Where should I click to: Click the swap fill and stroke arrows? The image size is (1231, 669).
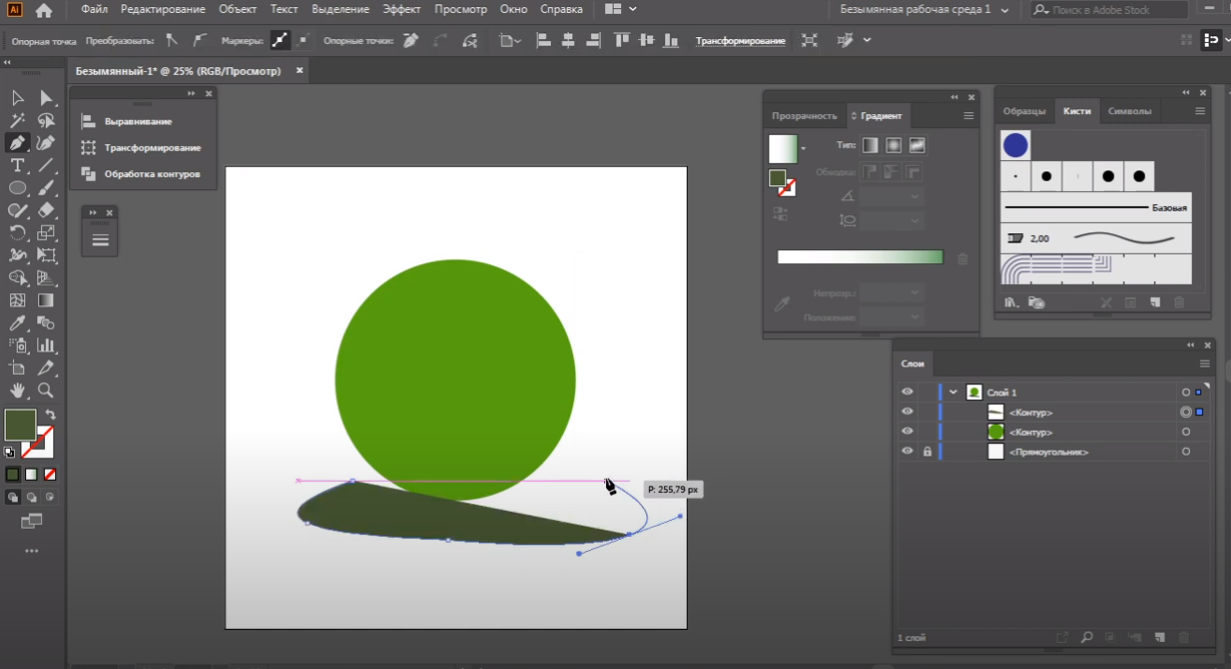pos(50,414)
